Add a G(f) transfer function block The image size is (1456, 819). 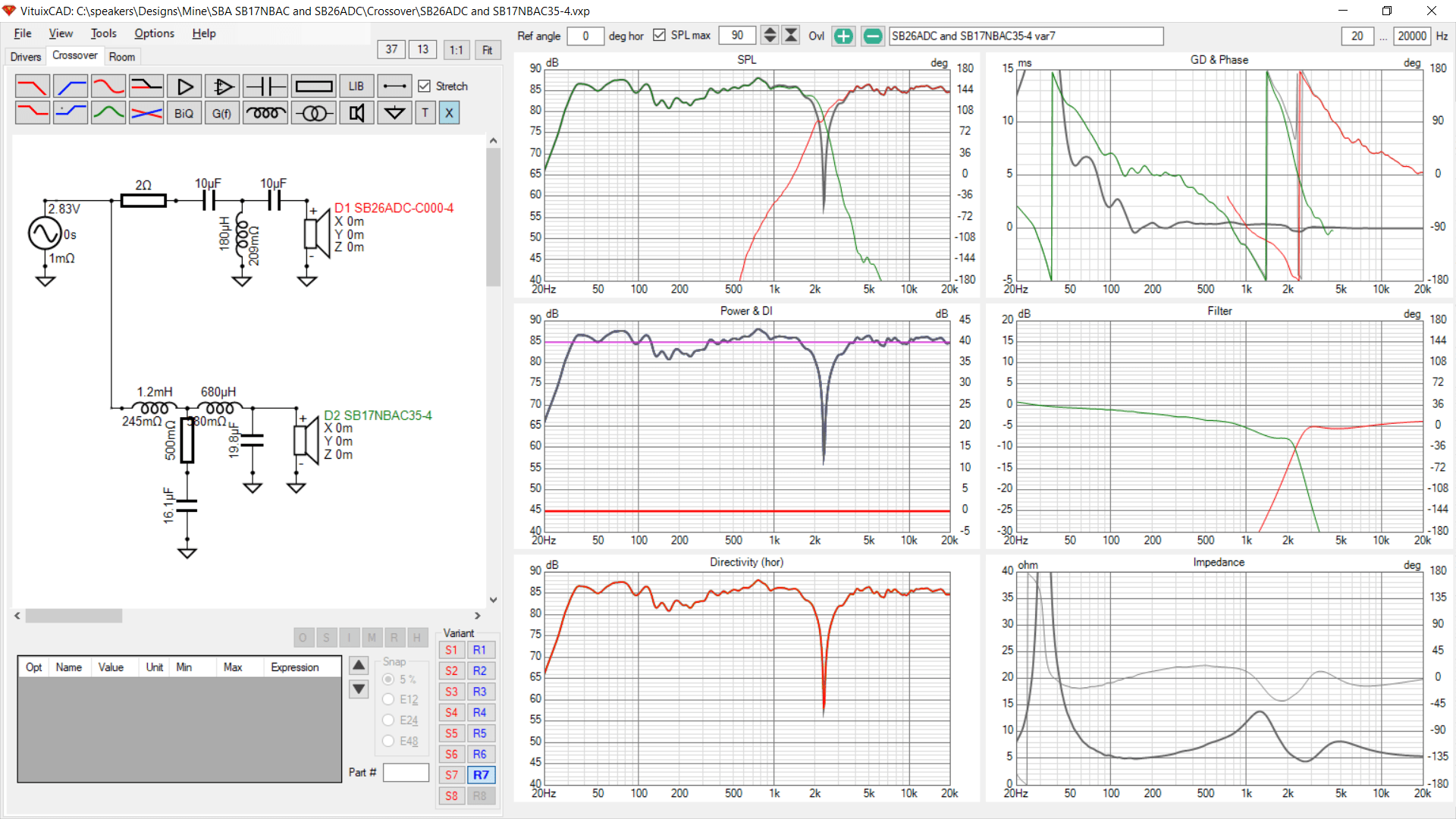[x=222, y=113]
